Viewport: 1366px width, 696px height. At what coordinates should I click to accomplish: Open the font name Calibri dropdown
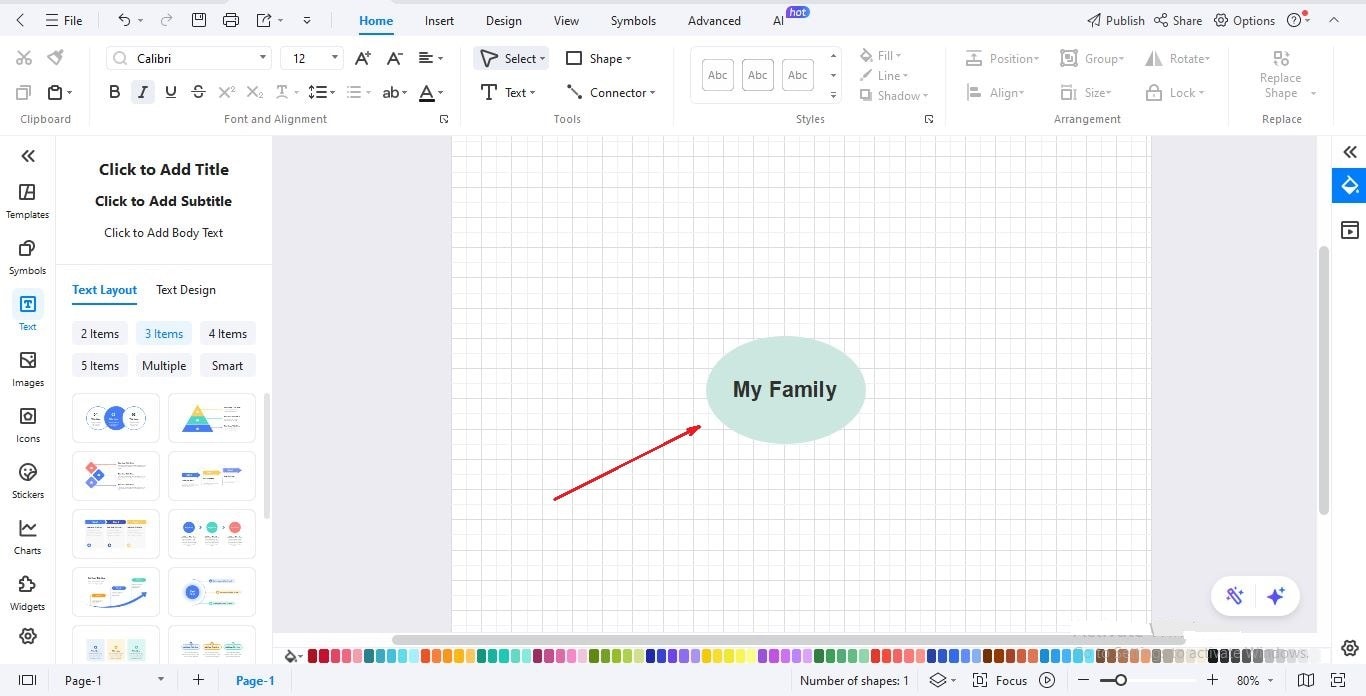click(x=263, y=58)
